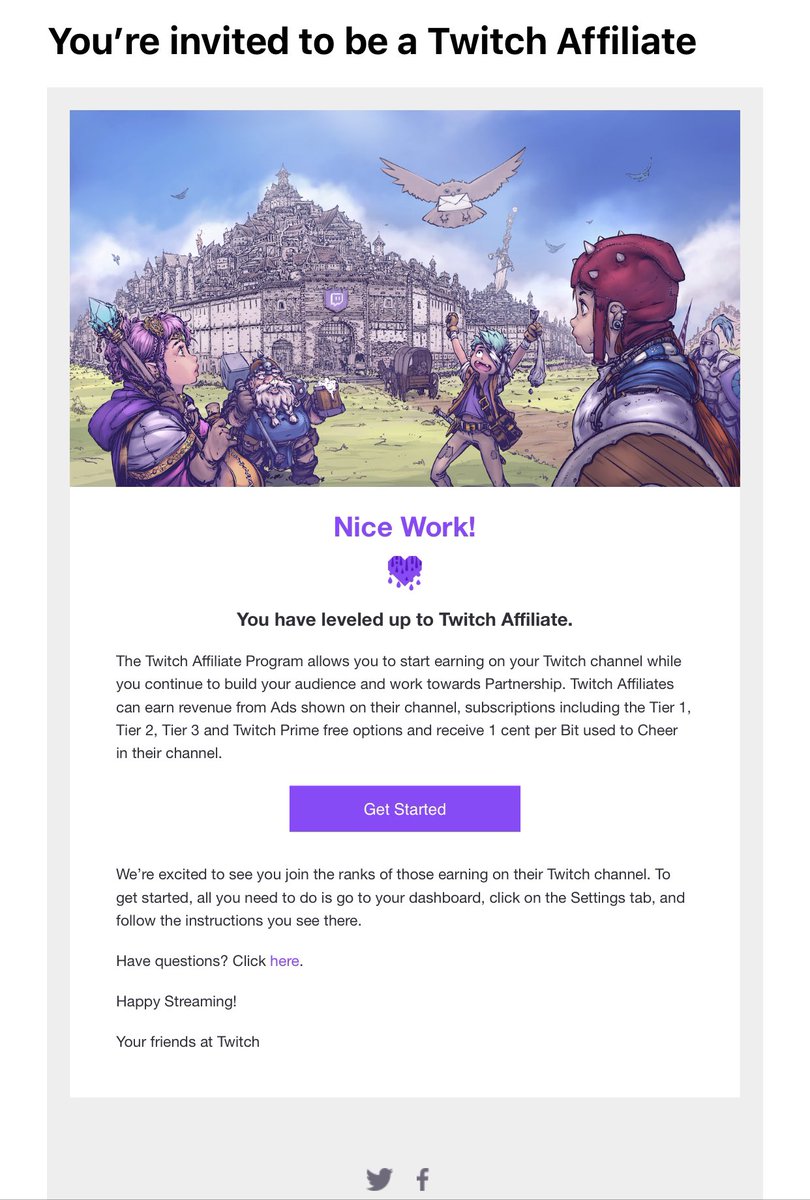810x1200 pixels.
Task: Open Twitch's Twitter bird icon in footer
Action: tap(379, 1179)
